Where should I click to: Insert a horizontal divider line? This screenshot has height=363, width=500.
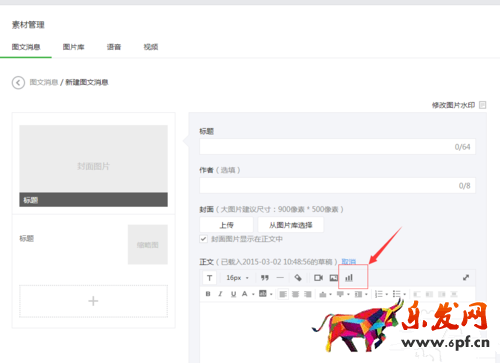coord(280,278)
